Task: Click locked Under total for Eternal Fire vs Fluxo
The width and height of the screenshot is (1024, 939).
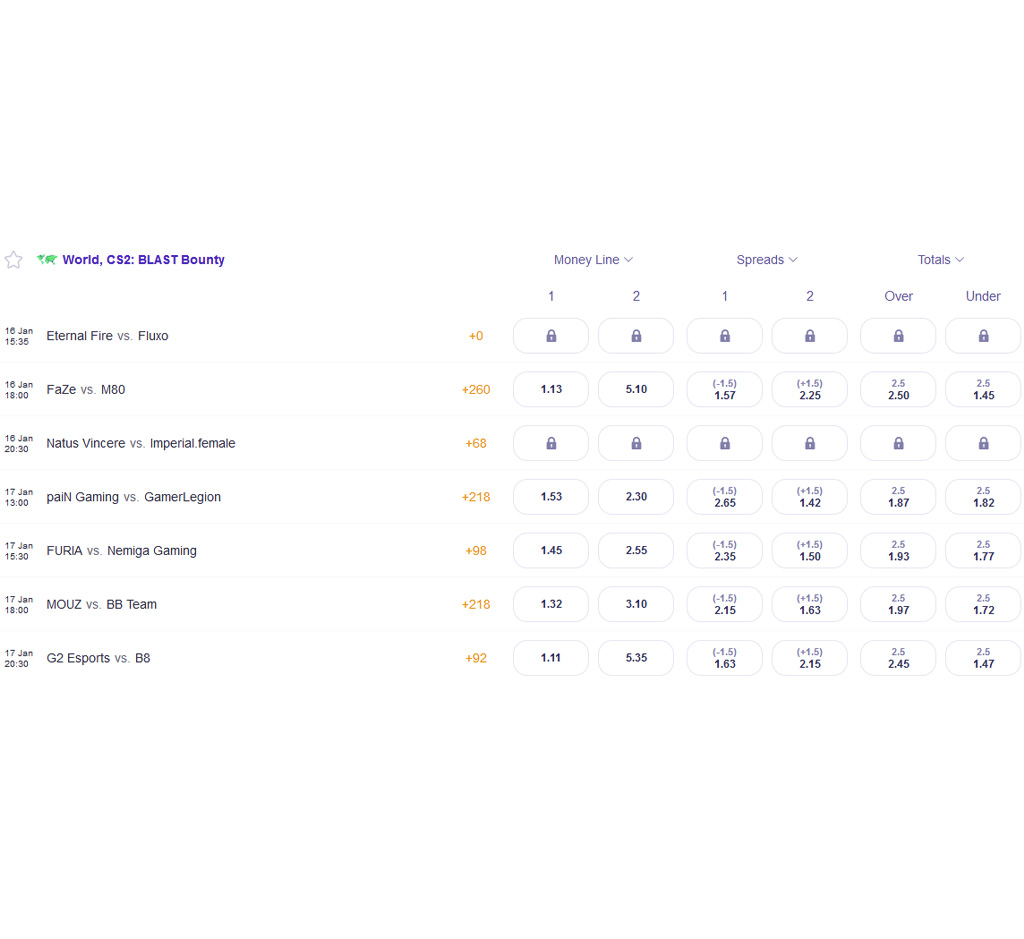Action: [x=983, y=336]
